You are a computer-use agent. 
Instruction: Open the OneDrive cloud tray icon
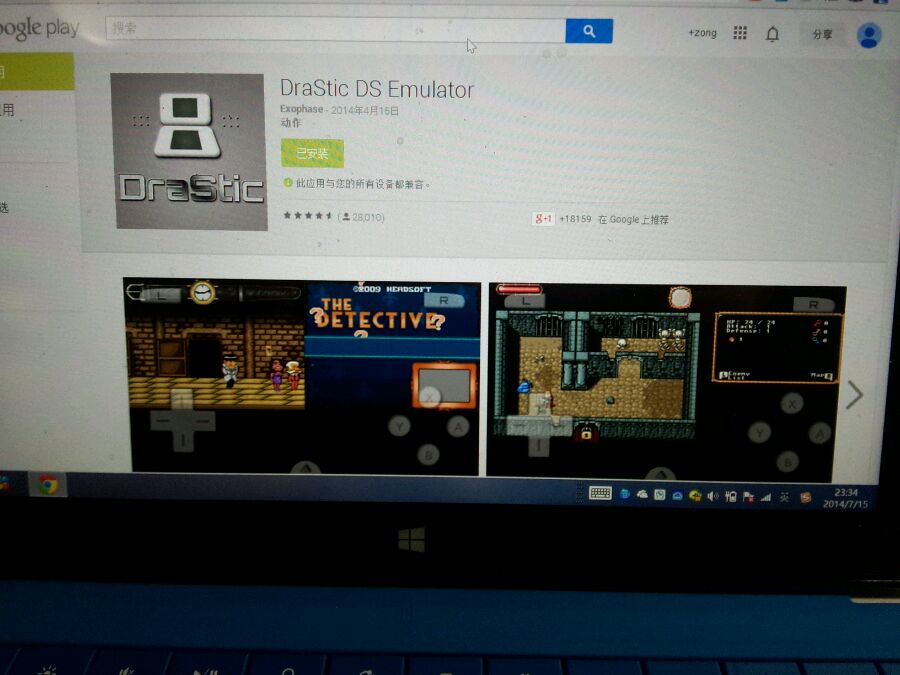click(642, 494)
